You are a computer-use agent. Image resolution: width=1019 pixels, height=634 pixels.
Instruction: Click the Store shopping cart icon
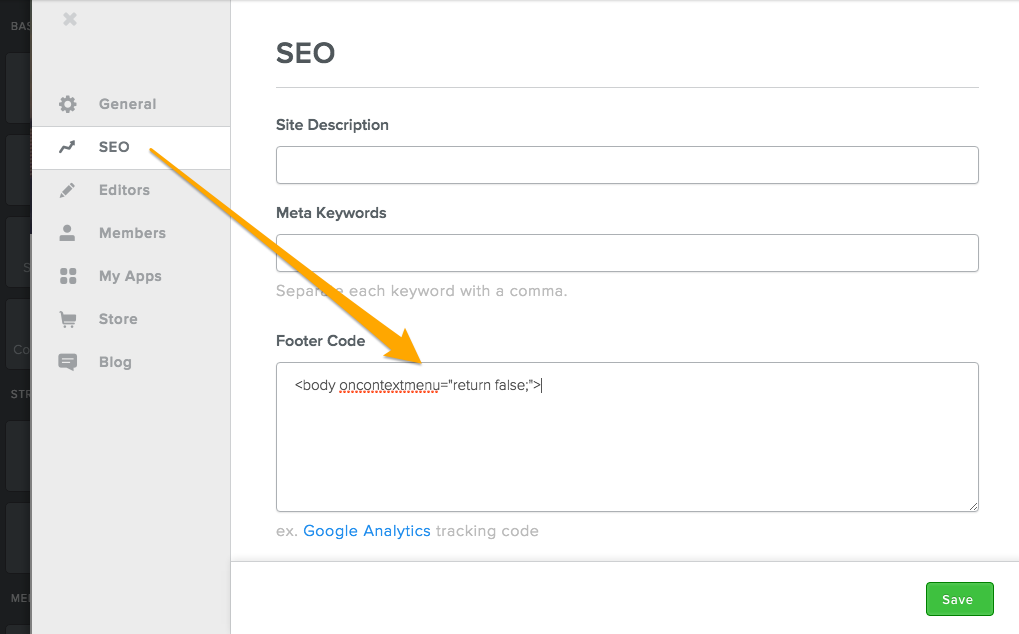click(x=67, y=319)
